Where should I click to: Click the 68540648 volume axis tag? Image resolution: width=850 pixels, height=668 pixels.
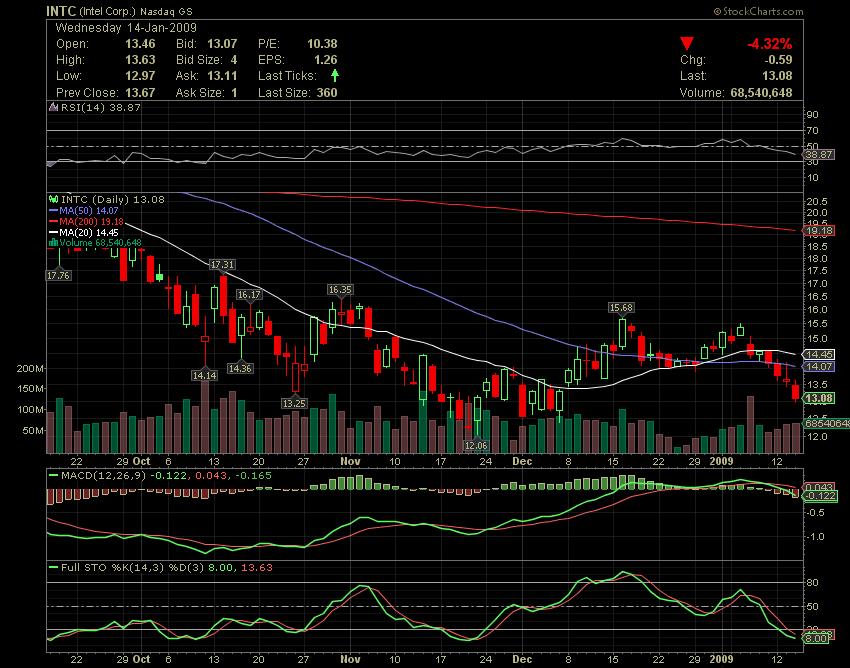[826, 423]
